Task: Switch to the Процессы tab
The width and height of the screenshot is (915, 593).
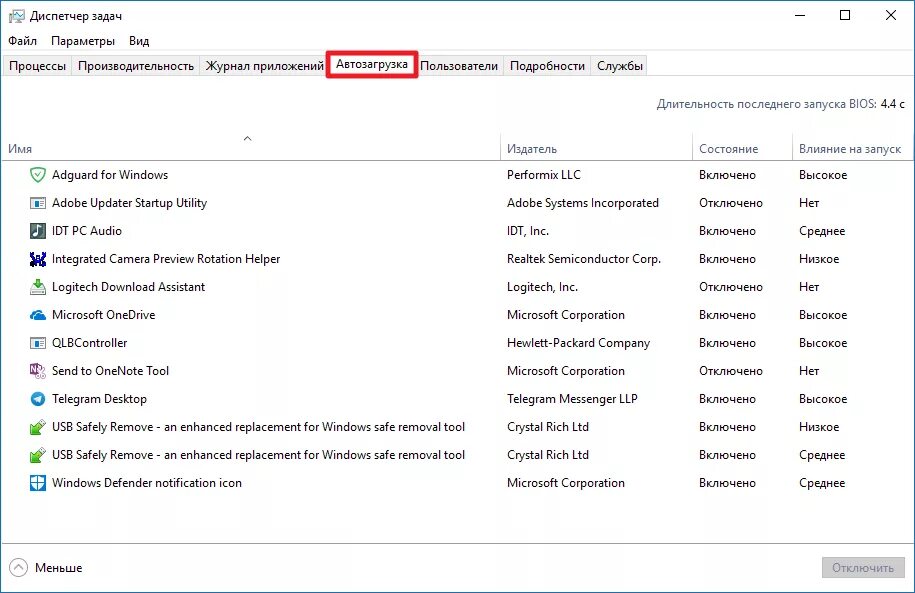Action: coord(37,66)
